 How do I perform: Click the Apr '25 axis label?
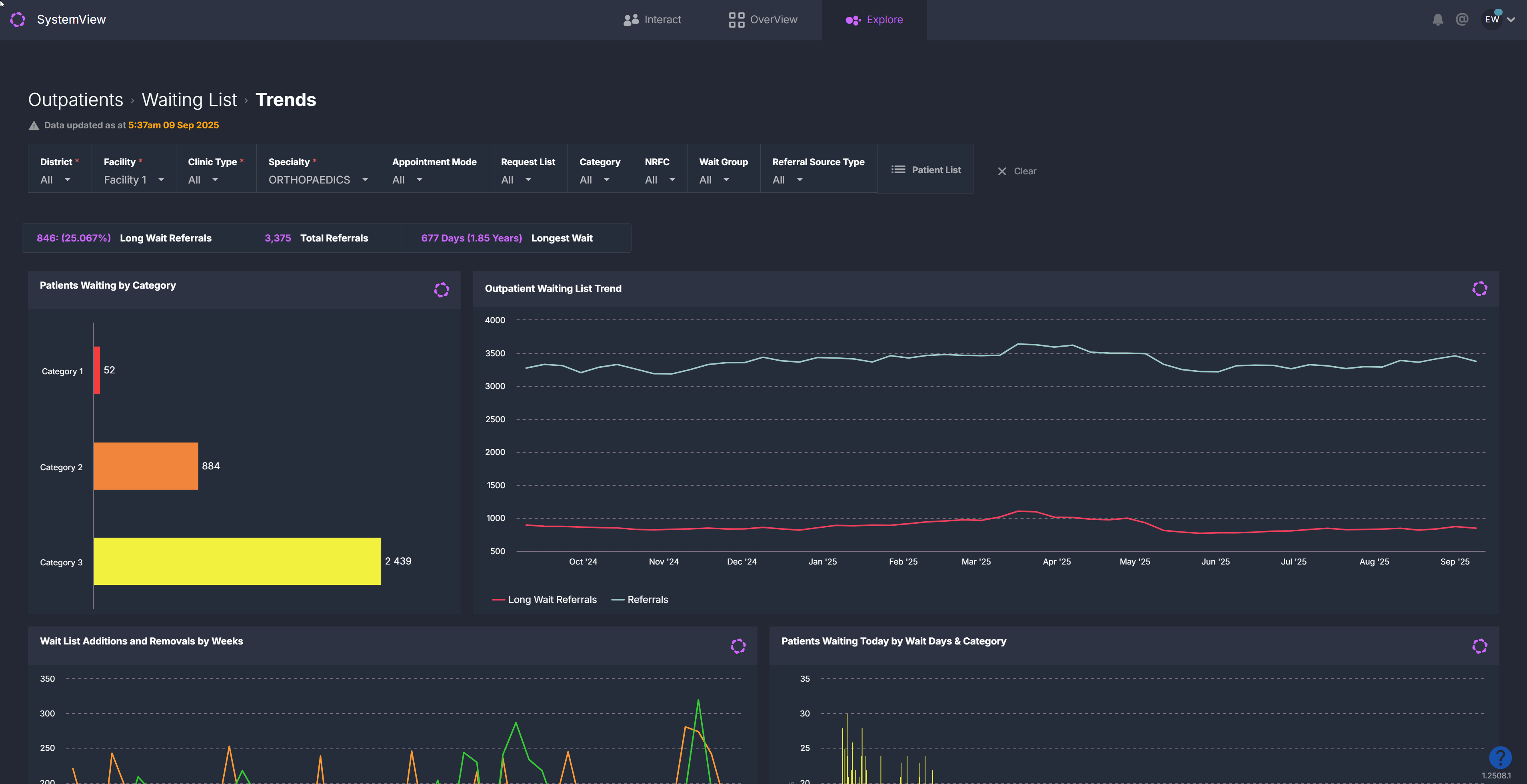click(1056, 561)
